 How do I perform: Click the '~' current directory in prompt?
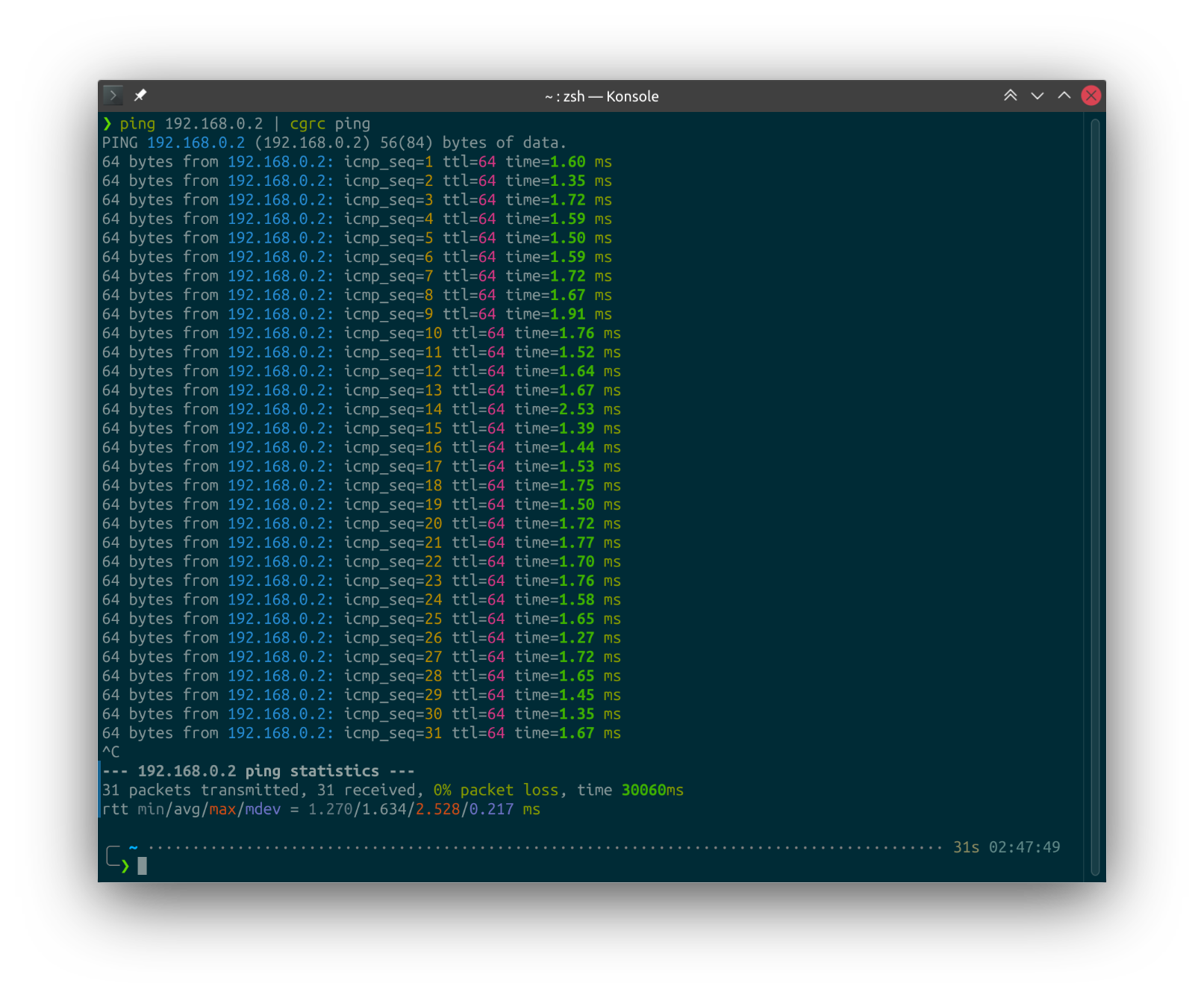[133, 847]
